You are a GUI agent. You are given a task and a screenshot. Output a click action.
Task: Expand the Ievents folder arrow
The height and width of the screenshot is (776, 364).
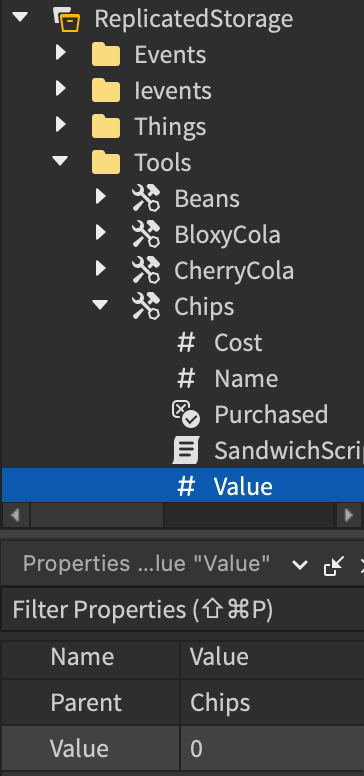pos(60,89)
